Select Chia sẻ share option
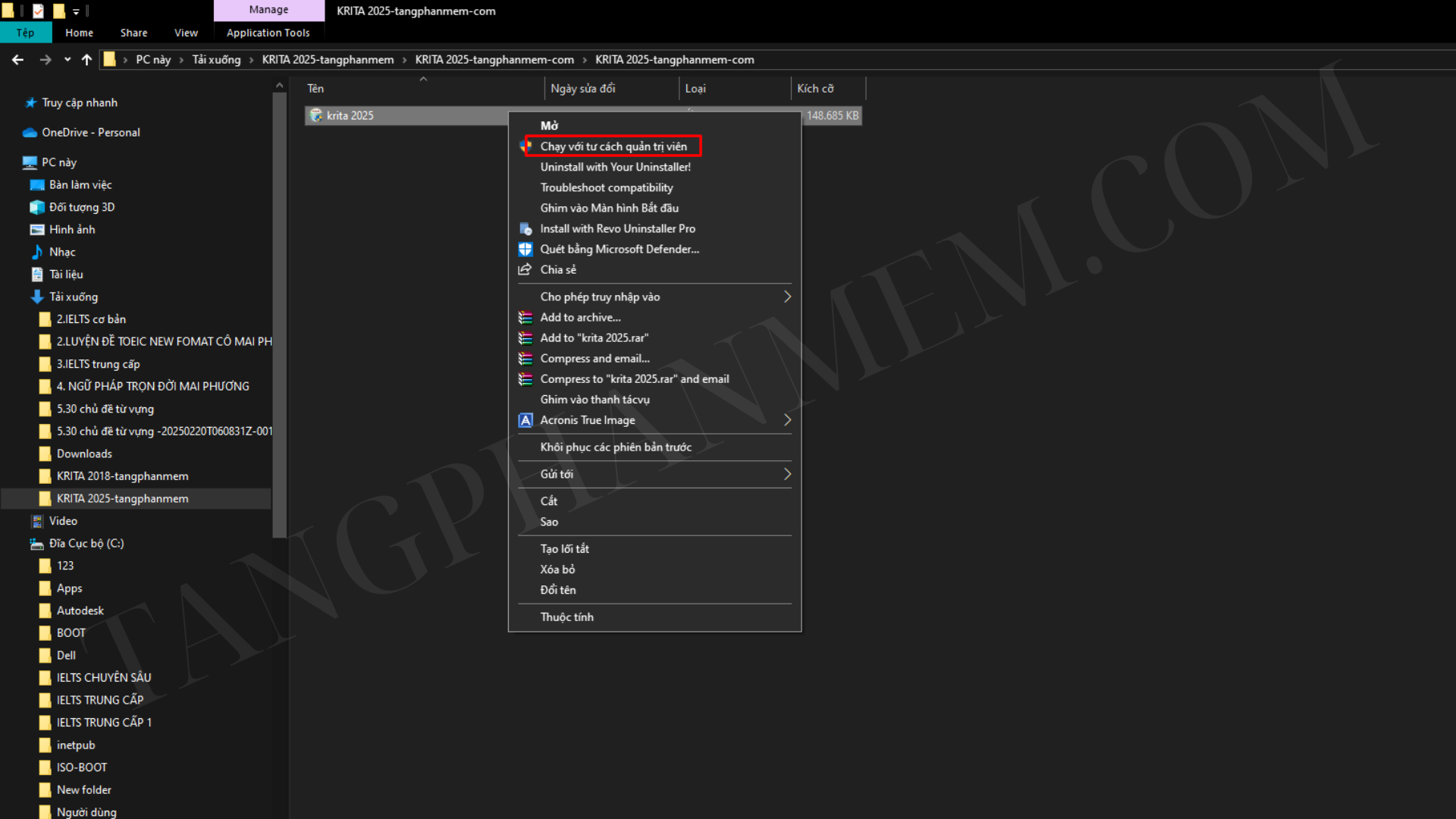 click(557, 269)
